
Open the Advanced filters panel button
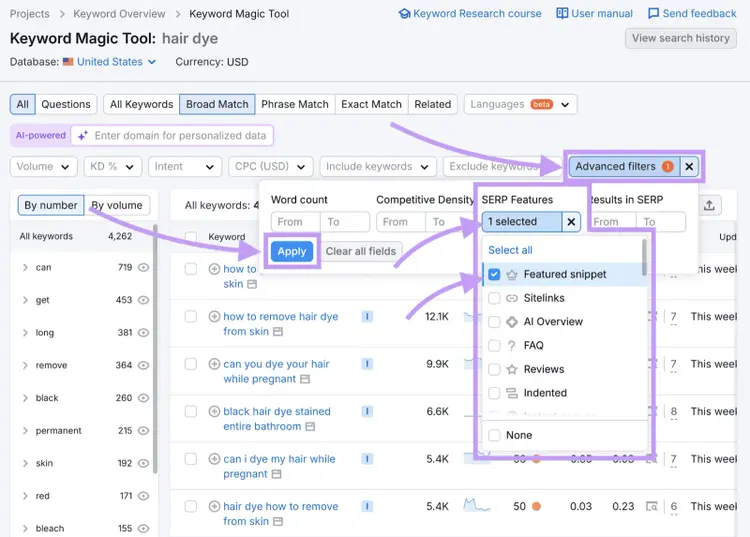tap(624, 166)
